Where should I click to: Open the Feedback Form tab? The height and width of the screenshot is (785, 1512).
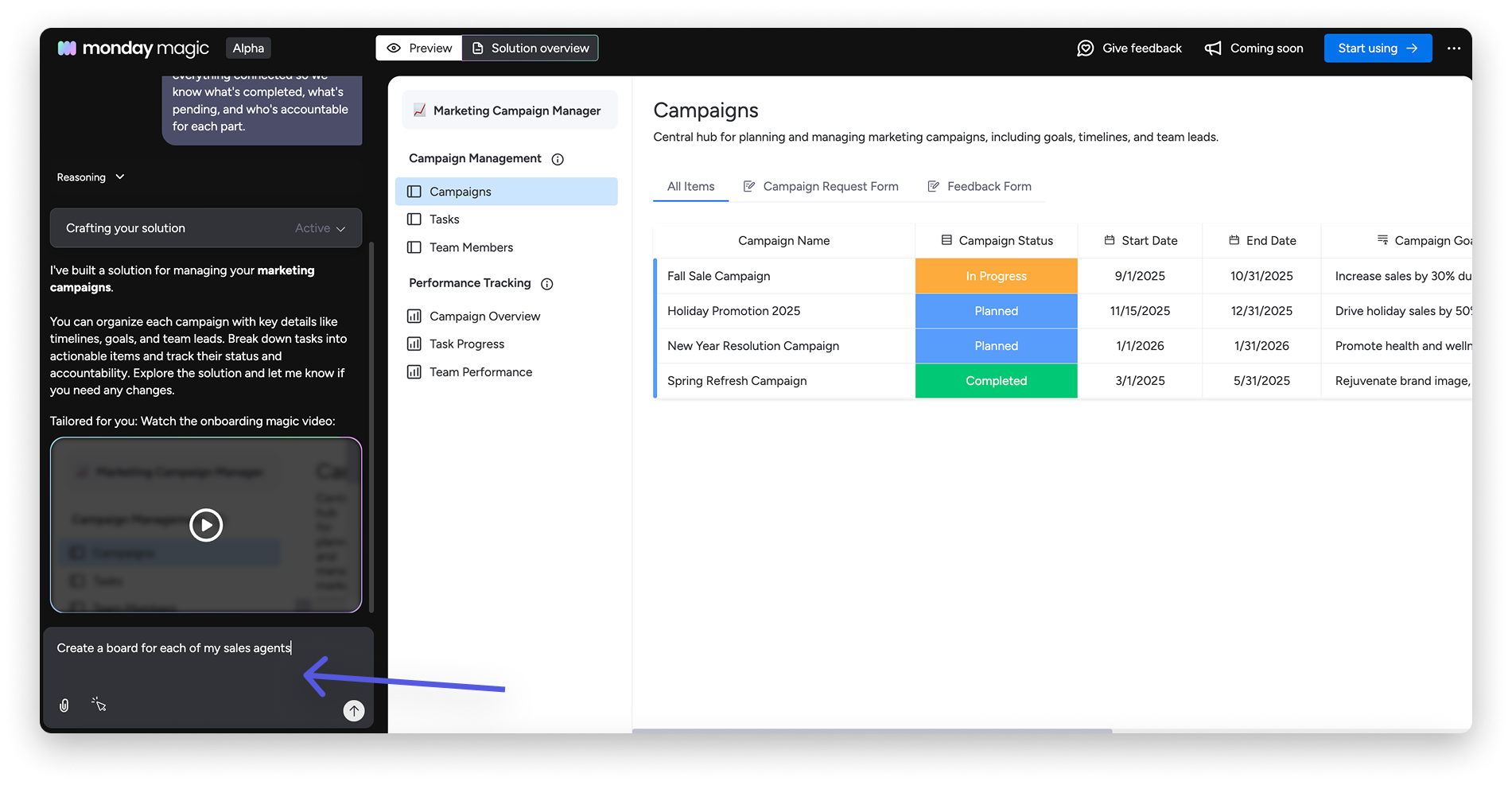coord(980,187)
